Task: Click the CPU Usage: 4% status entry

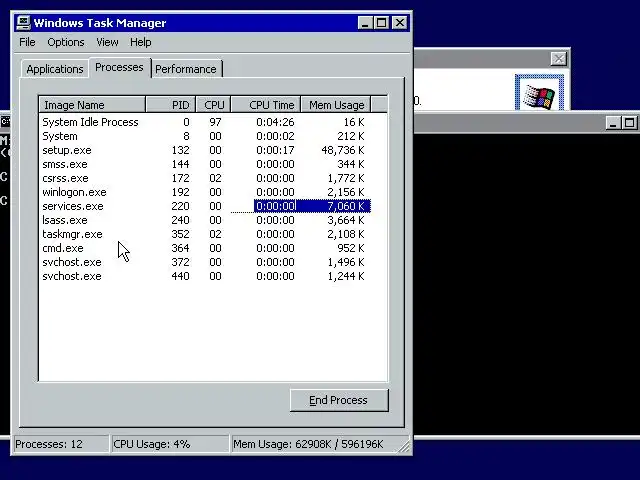Action: pyautogui.click(x=170, y=444)
